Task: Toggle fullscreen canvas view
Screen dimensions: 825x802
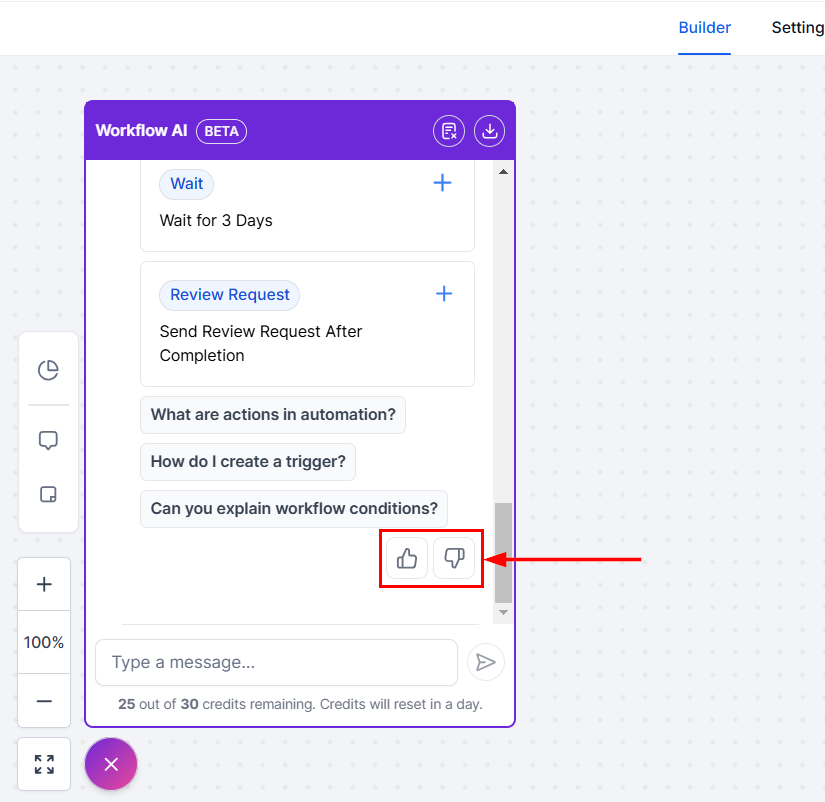Action: pyautogui.click(x=44, y=764)
